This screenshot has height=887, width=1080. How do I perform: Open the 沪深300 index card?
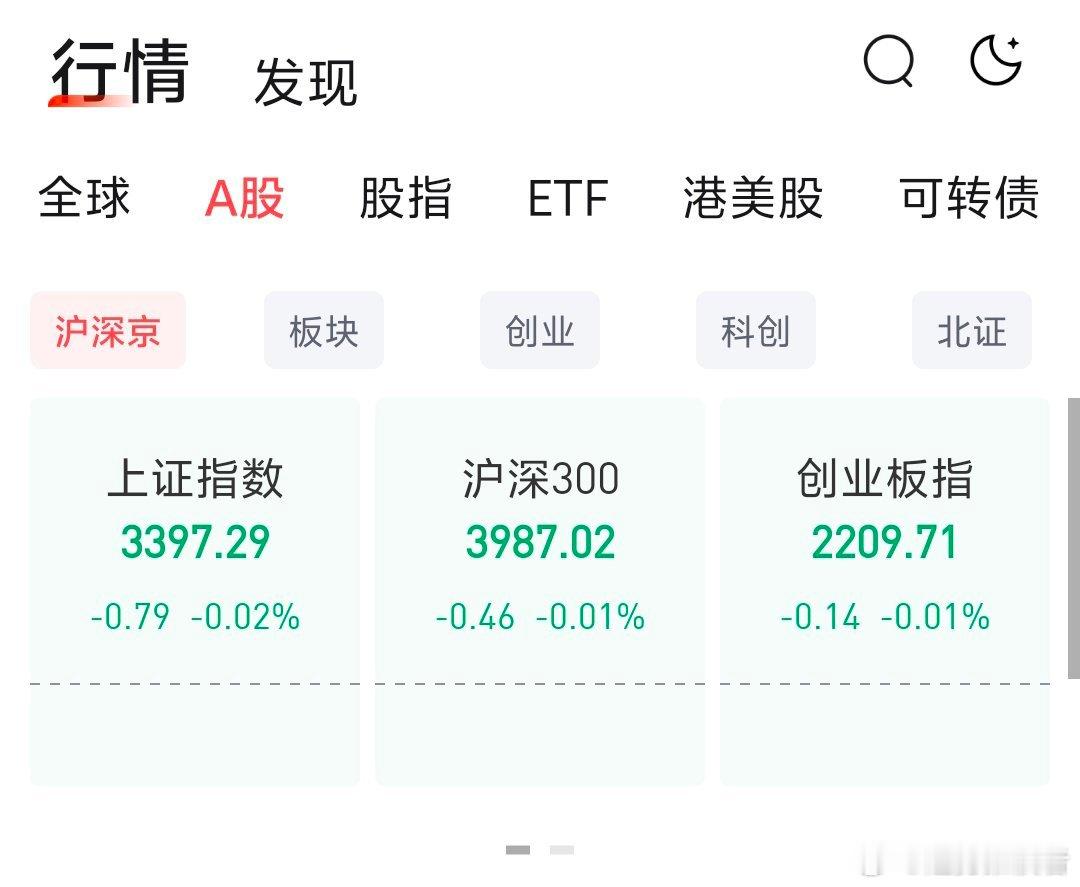pyautogui.click(x=540, y=592)
